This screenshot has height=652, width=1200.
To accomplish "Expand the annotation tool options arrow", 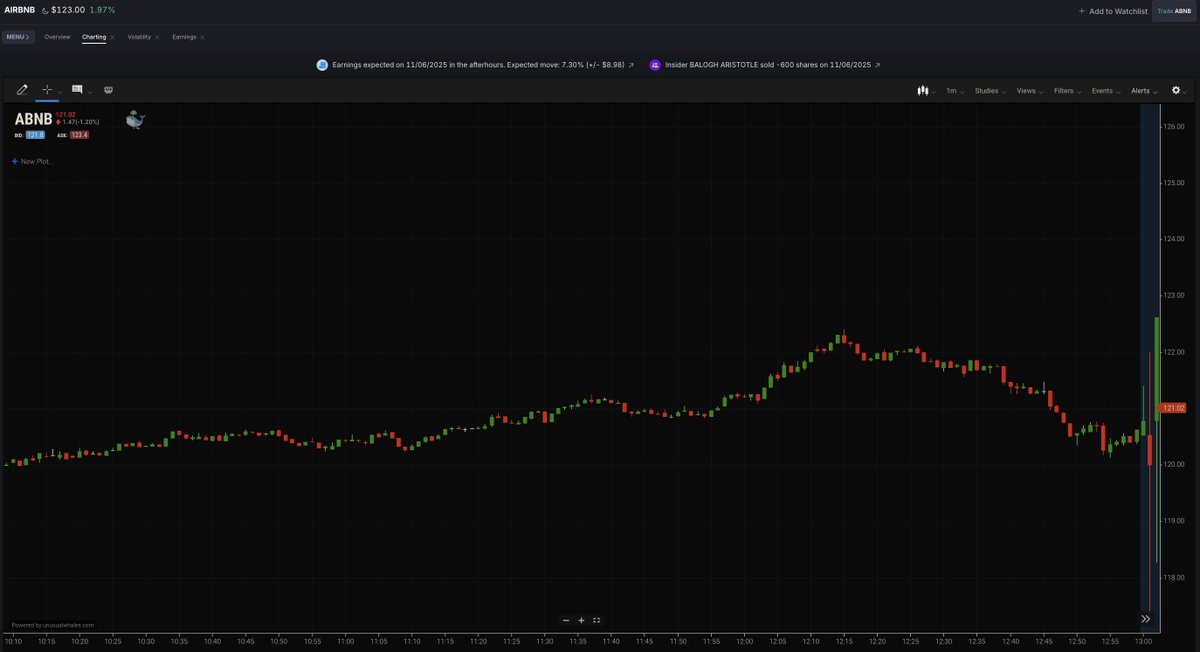I will (x=90, y=91).
